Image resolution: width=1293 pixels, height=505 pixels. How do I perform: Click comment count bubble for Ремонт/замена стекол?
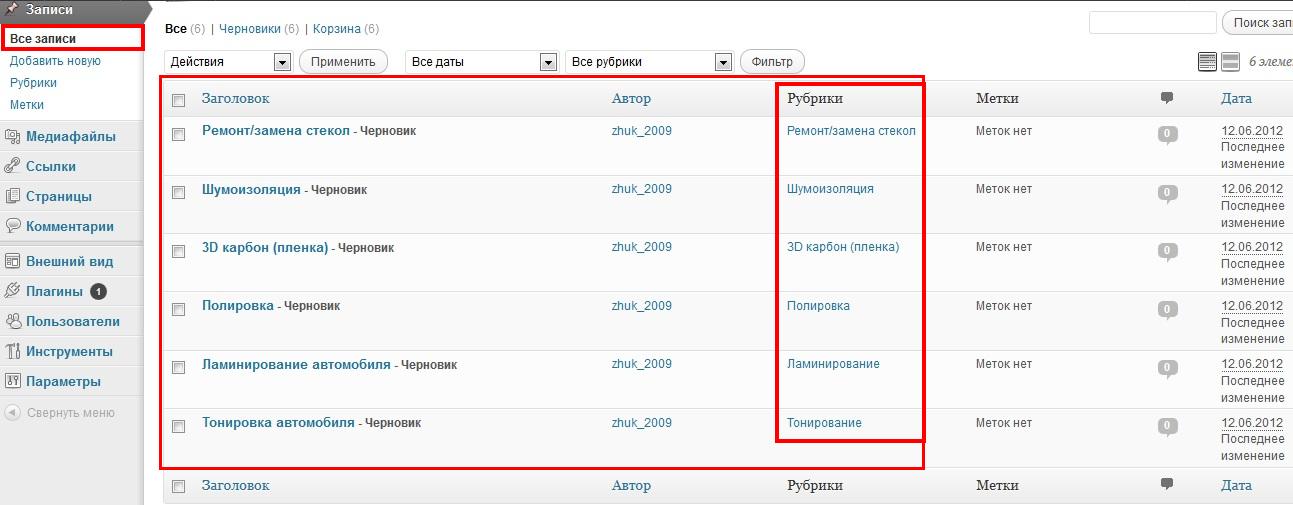click(1167, 134)
